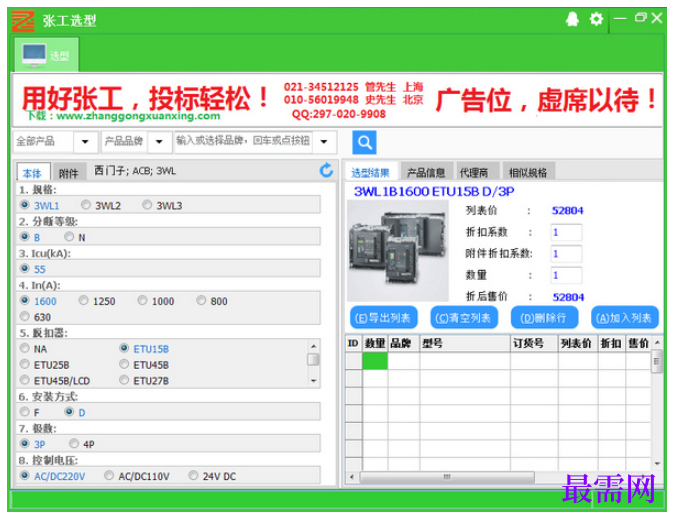The height and width of the screenshot is (520, 674).
Task: Click the table scroll-left arrow
Action: [x=352, y=477]
